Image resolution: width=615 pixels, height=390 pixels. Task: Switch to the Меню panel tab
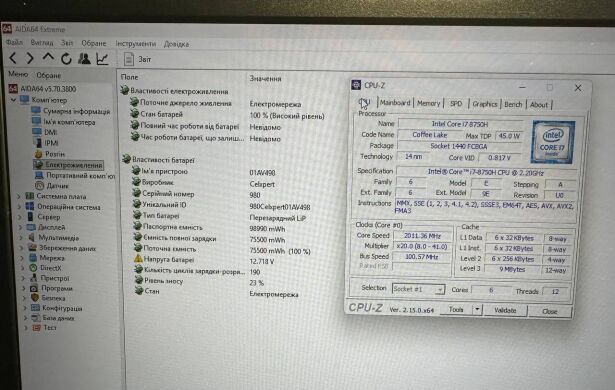(x=18, y=74)
